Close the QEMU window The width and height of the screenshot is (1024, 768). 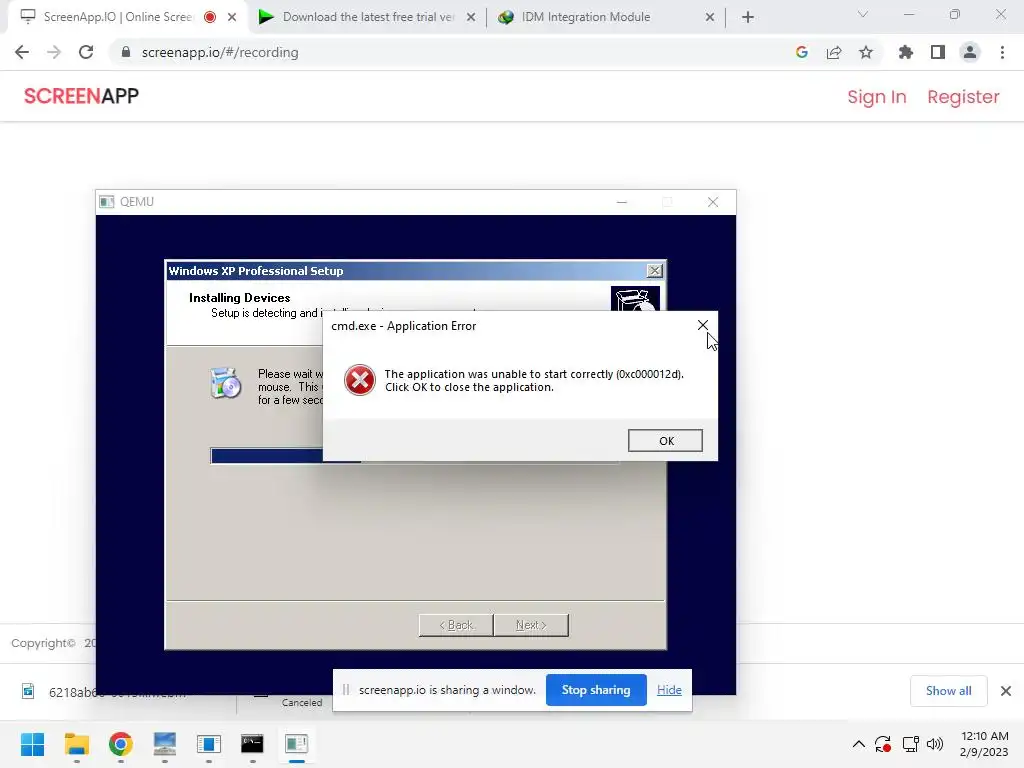pos(712,202)
